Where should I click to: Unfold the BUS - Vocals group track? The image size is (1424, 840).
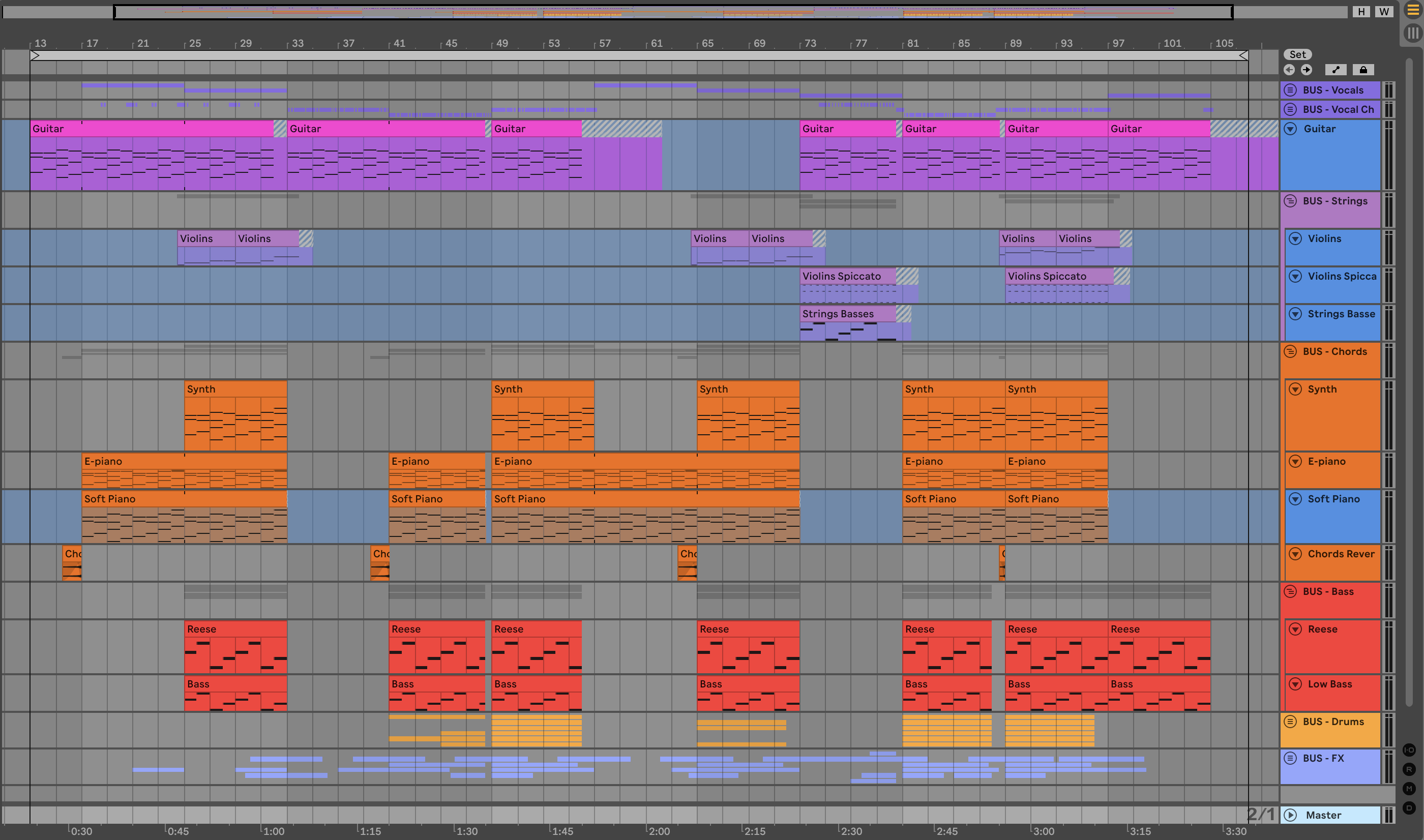(x=1290, y=90)
